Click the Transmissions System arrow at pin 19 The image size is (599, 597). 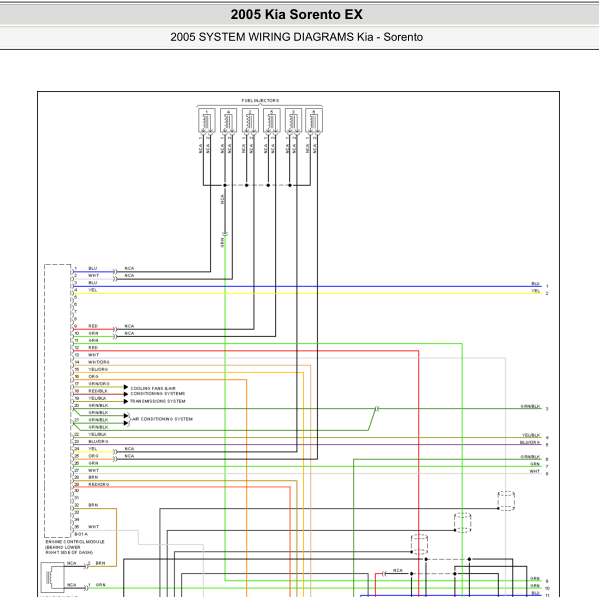(x=126, y=401)
